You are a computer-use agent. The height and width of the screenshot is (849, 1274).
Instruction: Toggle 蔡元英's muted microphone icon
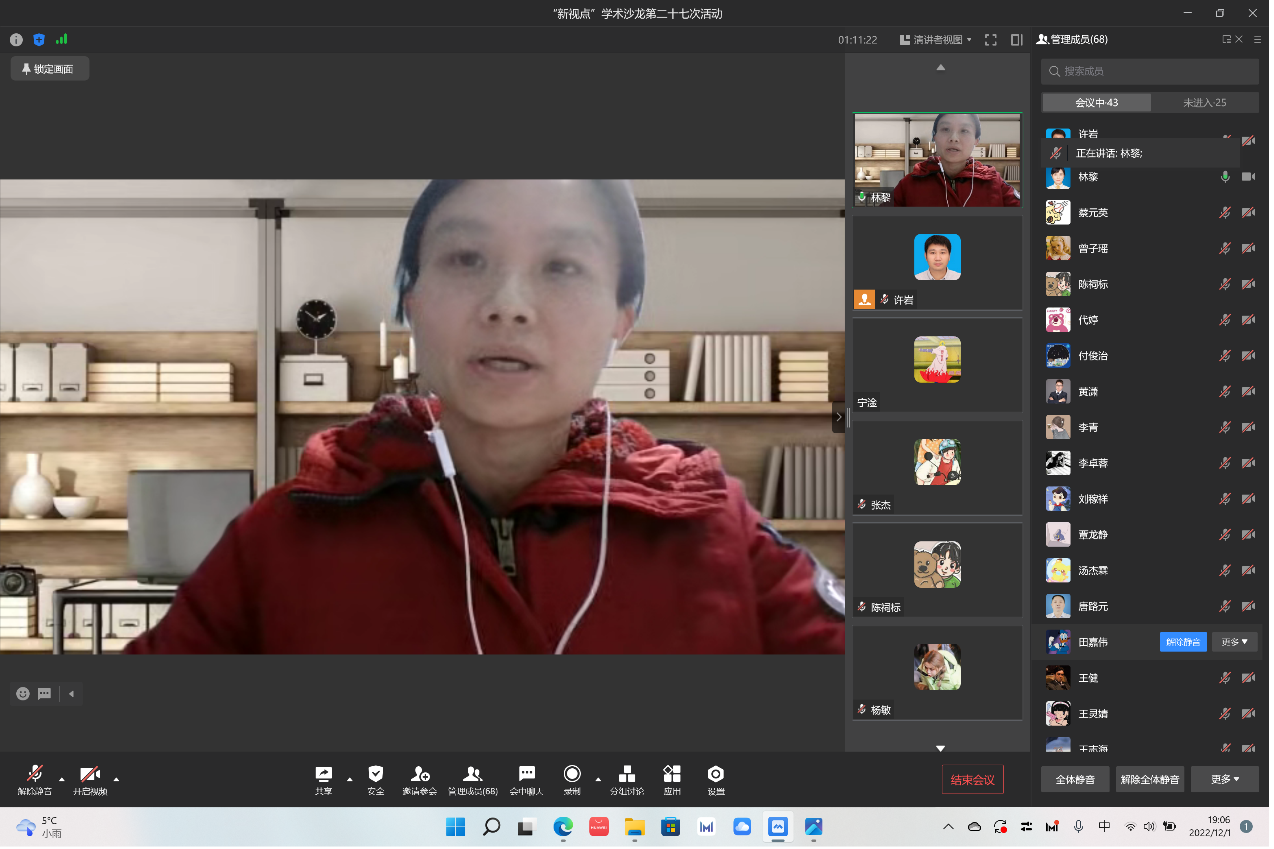point(1225,213)
